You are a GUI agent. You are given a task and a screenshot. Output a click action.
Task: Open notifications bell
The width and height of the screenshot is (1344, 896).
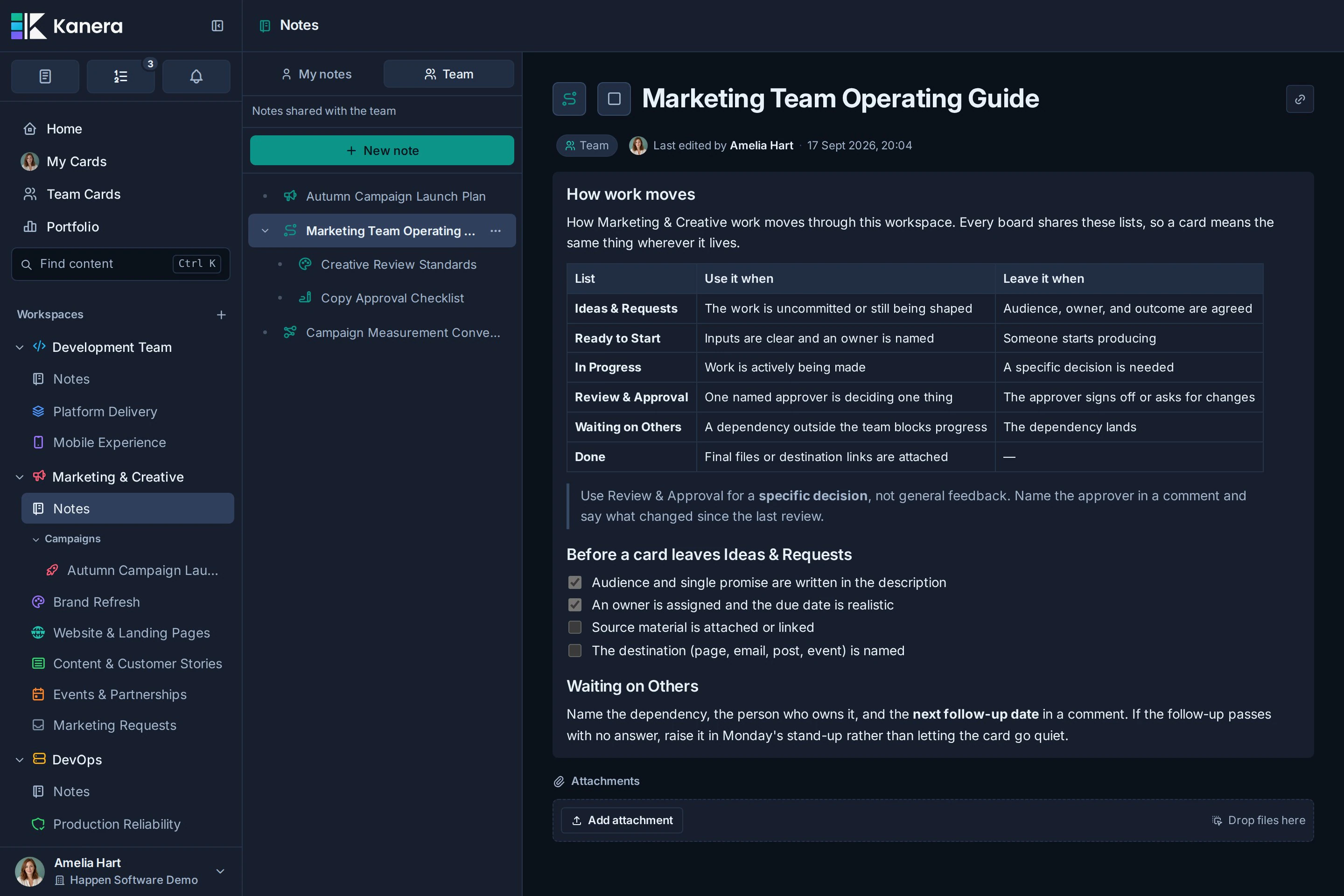[x=196, y=76]
